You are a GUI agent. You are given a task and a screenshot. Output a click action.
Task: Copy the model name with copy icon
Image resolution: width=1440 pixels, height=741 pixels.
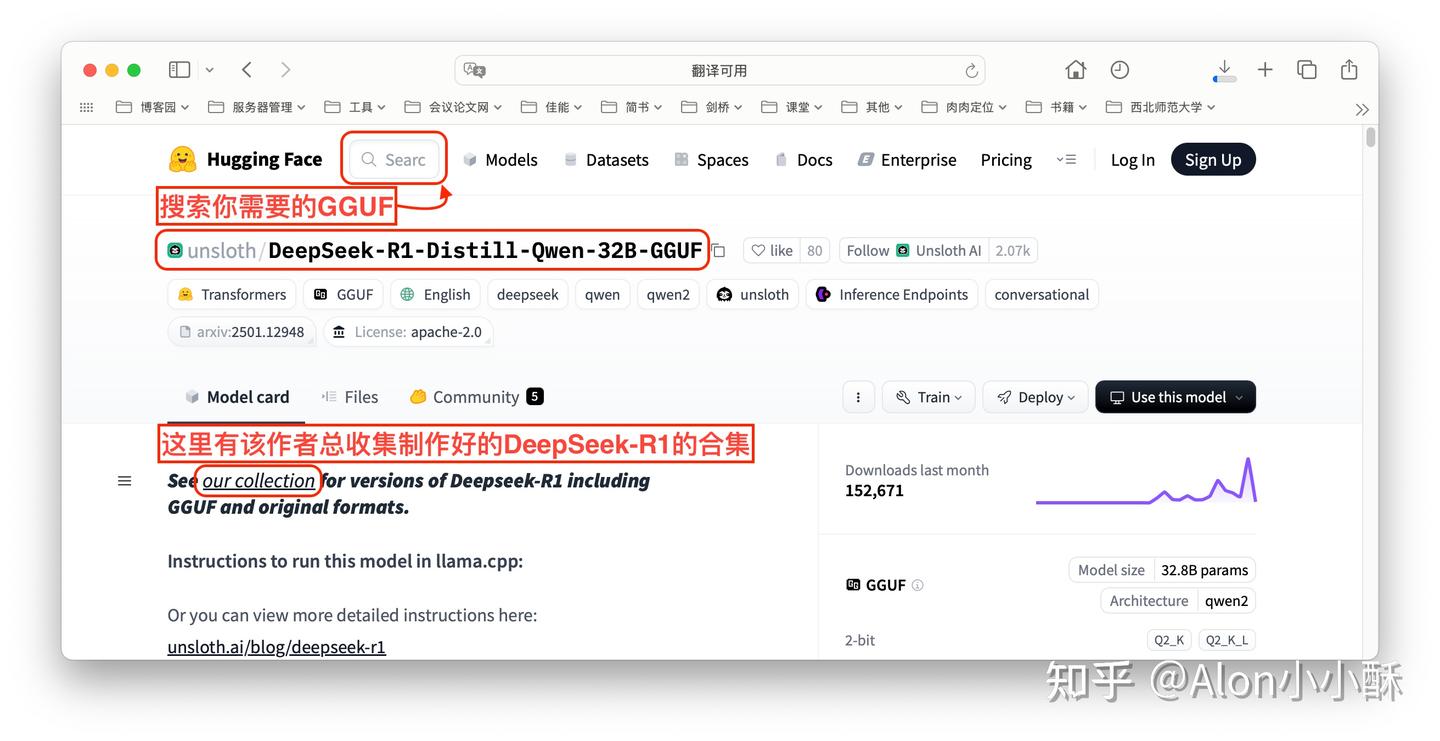pos(718,251)
